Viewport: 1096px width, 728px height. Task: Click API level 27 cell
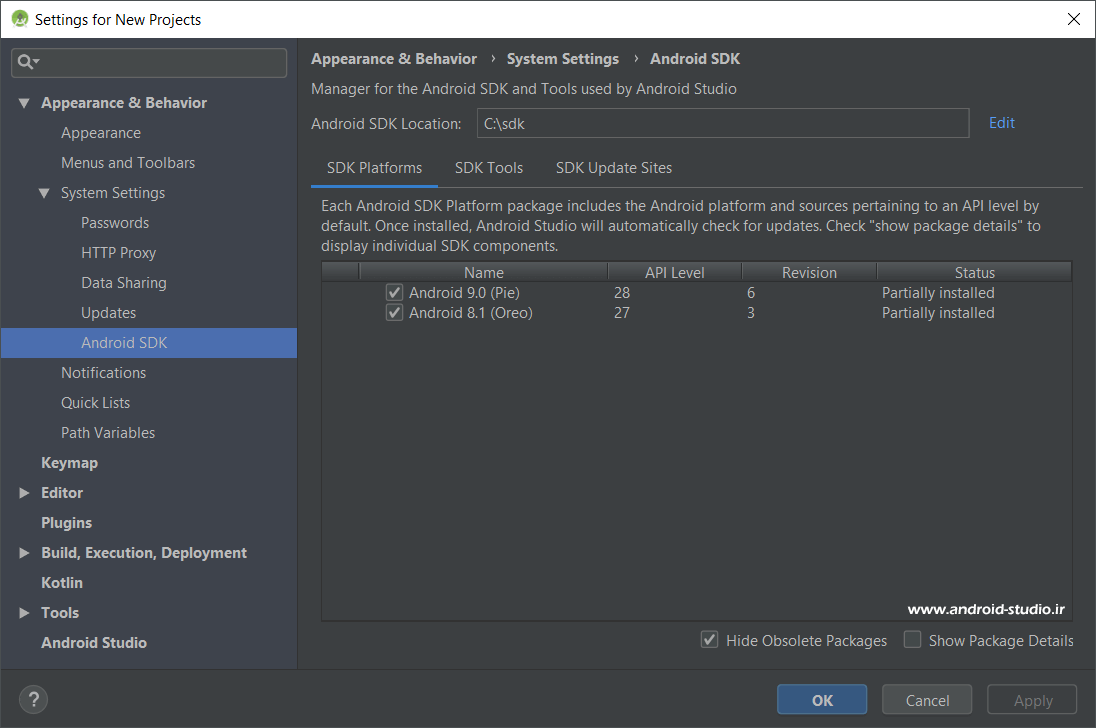click(621, 313)
